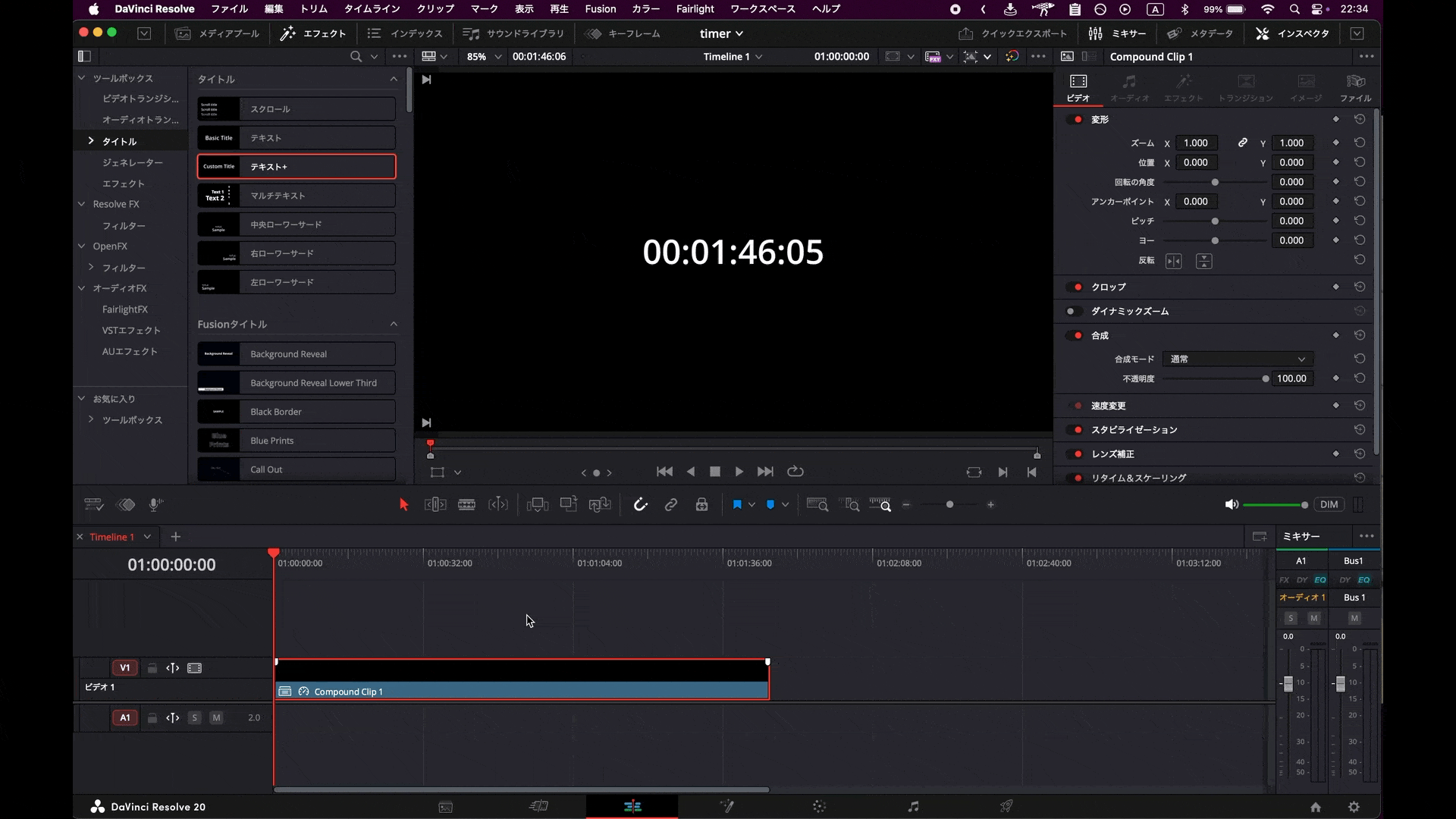
Task: Open project settings gear icon
Action: point(1354,807)
